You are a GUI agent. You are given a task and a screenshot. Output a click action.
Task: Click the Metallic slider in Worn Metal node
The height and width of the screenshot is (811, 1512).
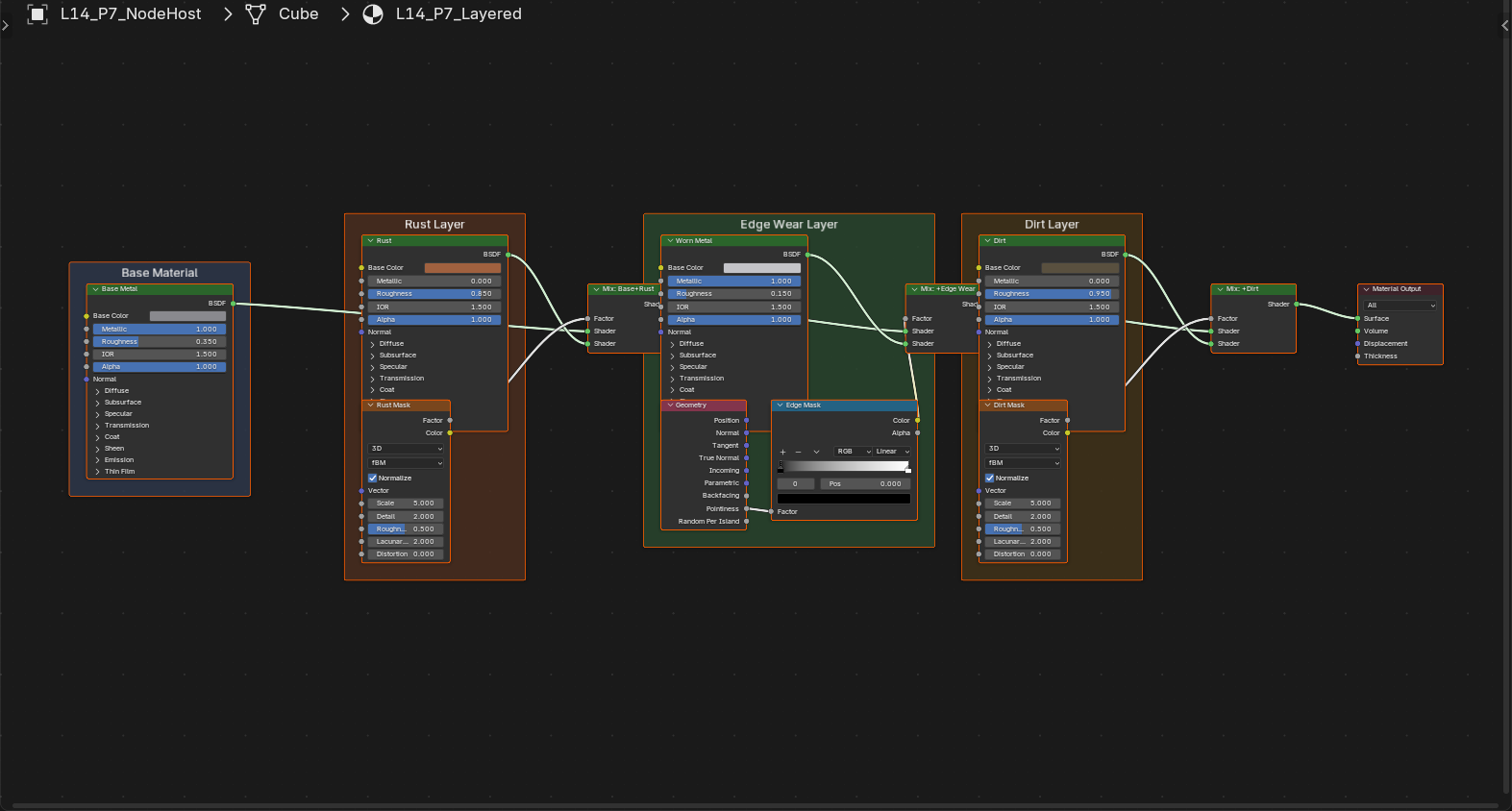[735, 282]
